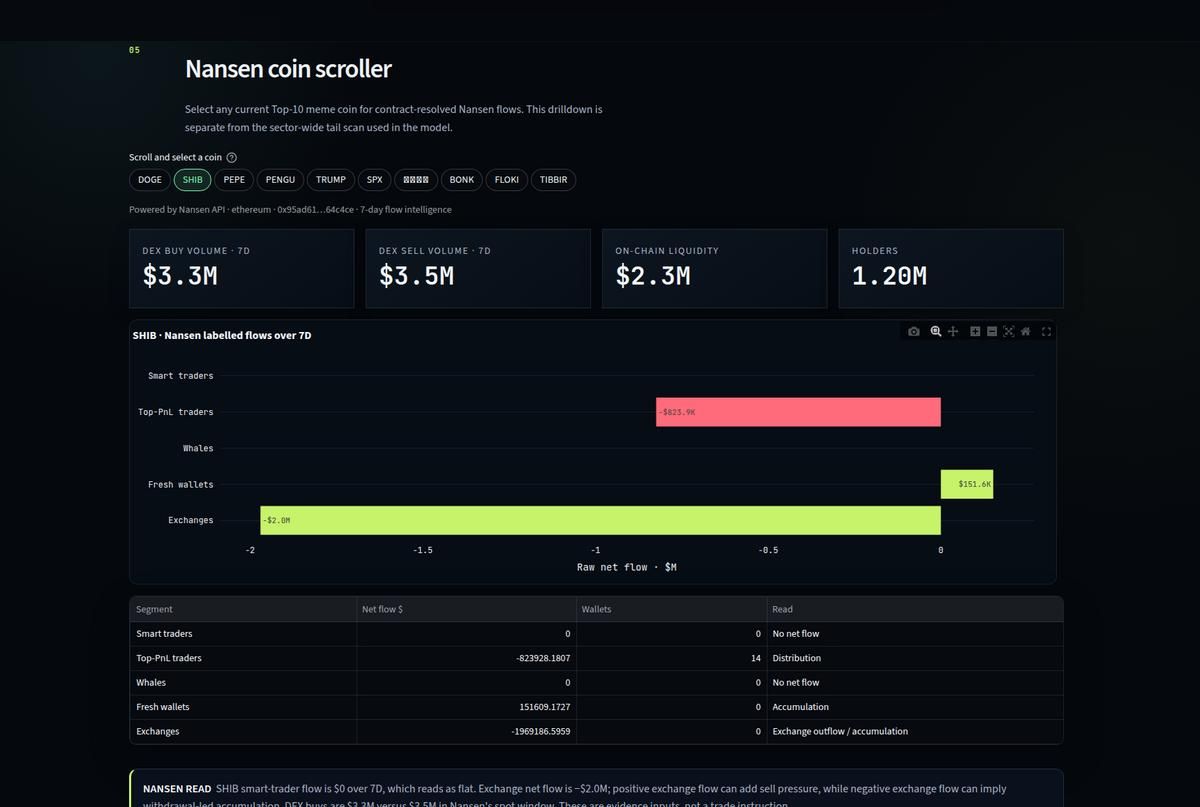The image size is (1200, 807).
Task: Click the wallets count 14
Action: 671,658
